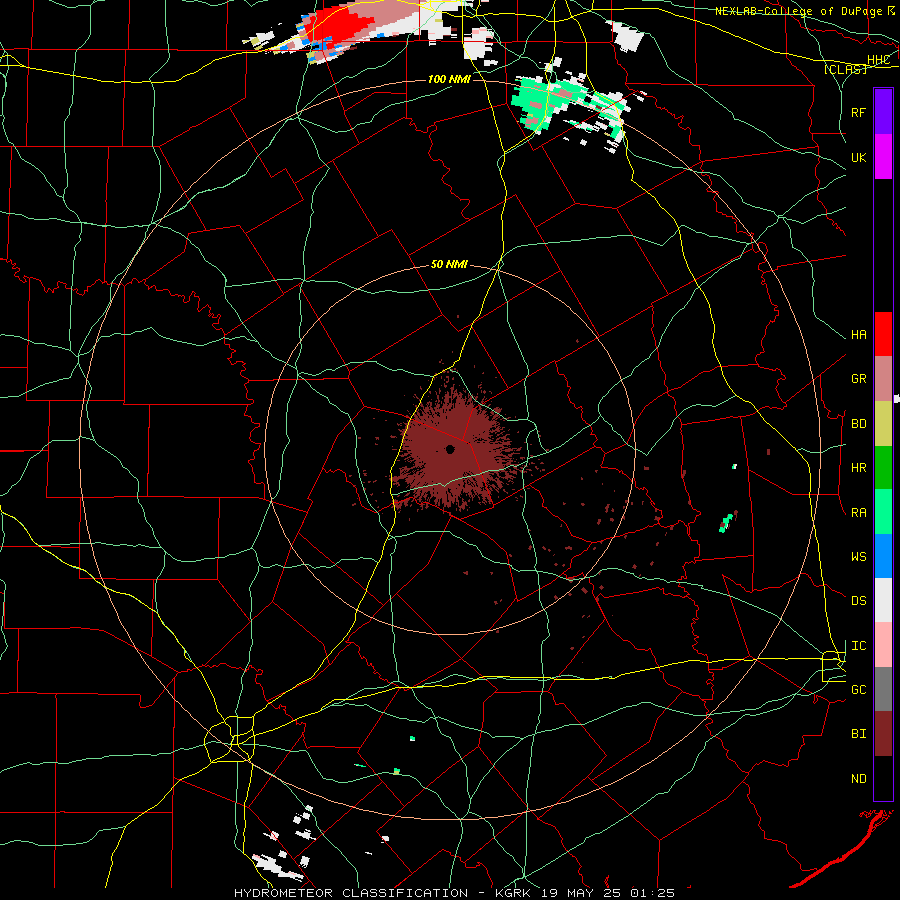The width and height of the screenshot is (900, 900).
Task: Pick the light green RA legend swatch
Action: pyautogui.click(x=883, y=512)
